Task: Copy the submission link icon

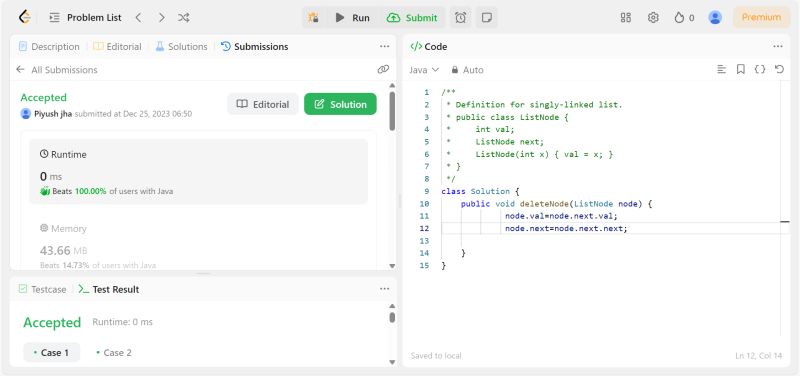Action: (383, 69)
